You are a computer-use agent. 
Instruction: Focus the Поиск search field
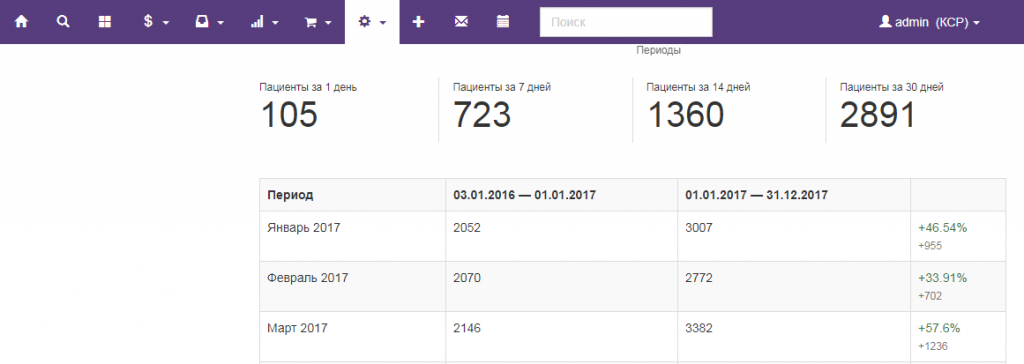click(x=626, y=22)
